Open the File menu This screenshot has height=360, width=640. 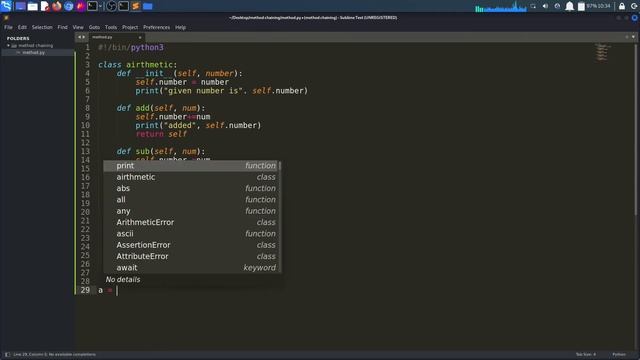[9, 27]
